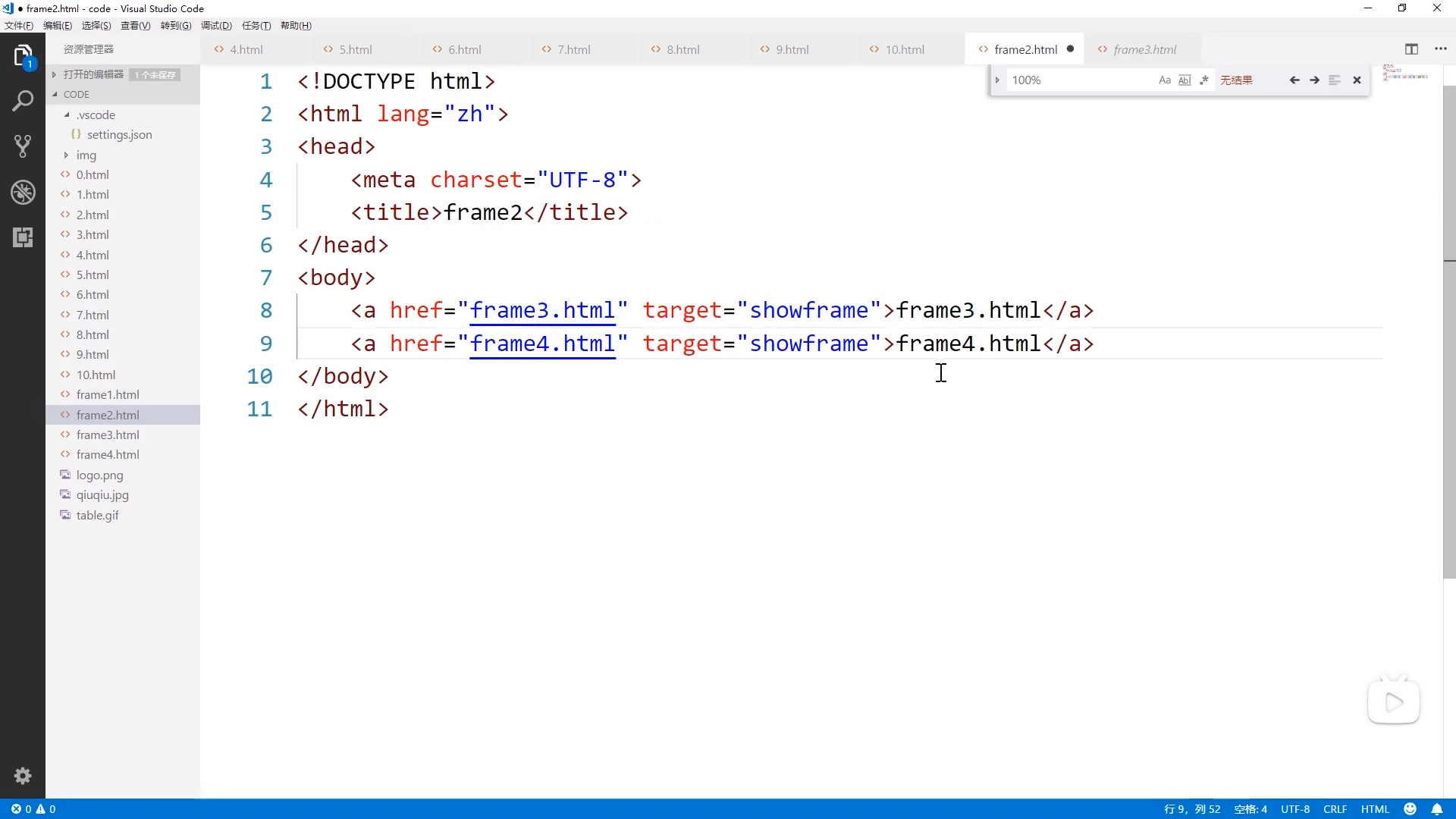Toggle whole word matching in find
Image resolution: width=1456 pixels, height=819 pixels.
[1185, 80]
